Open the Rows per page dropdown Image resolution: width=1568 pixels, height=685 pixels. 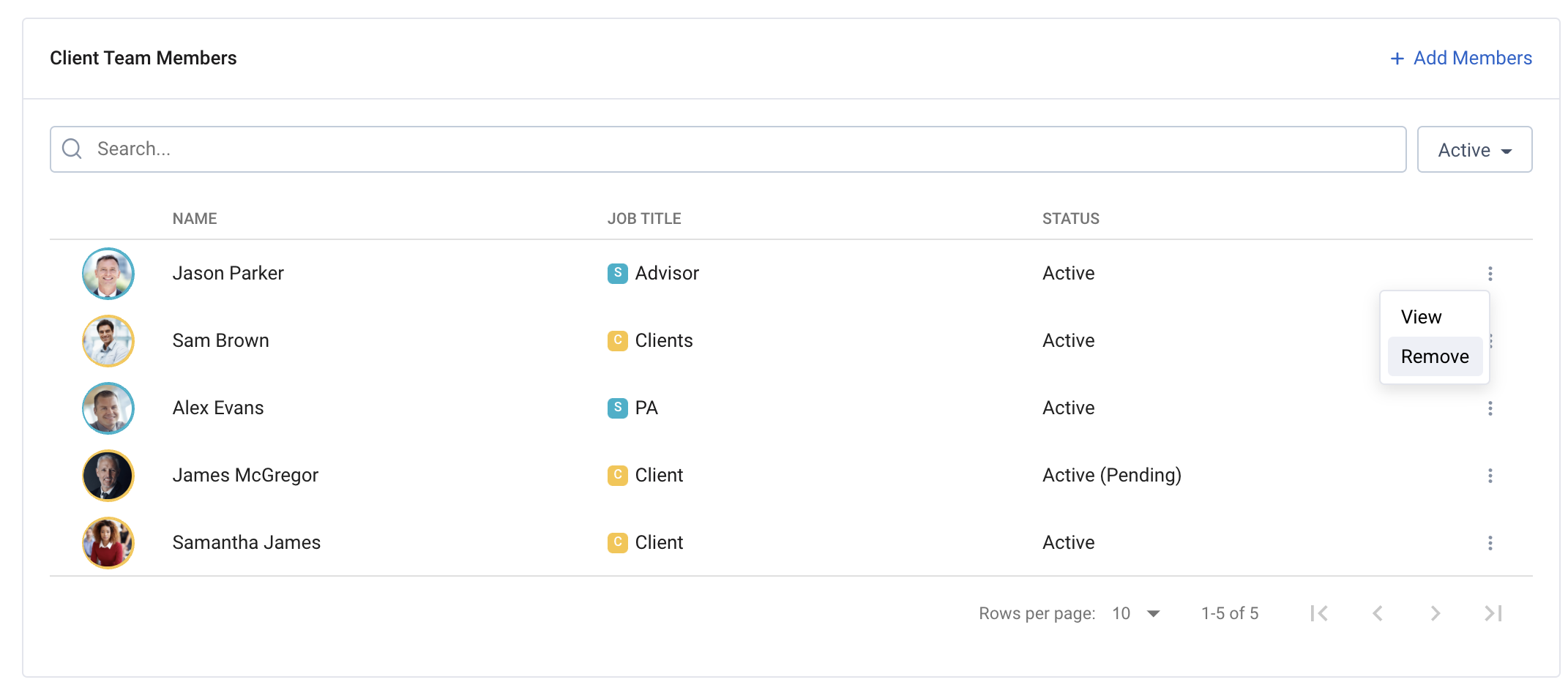pyautogui.click(x=1135, y=613)
